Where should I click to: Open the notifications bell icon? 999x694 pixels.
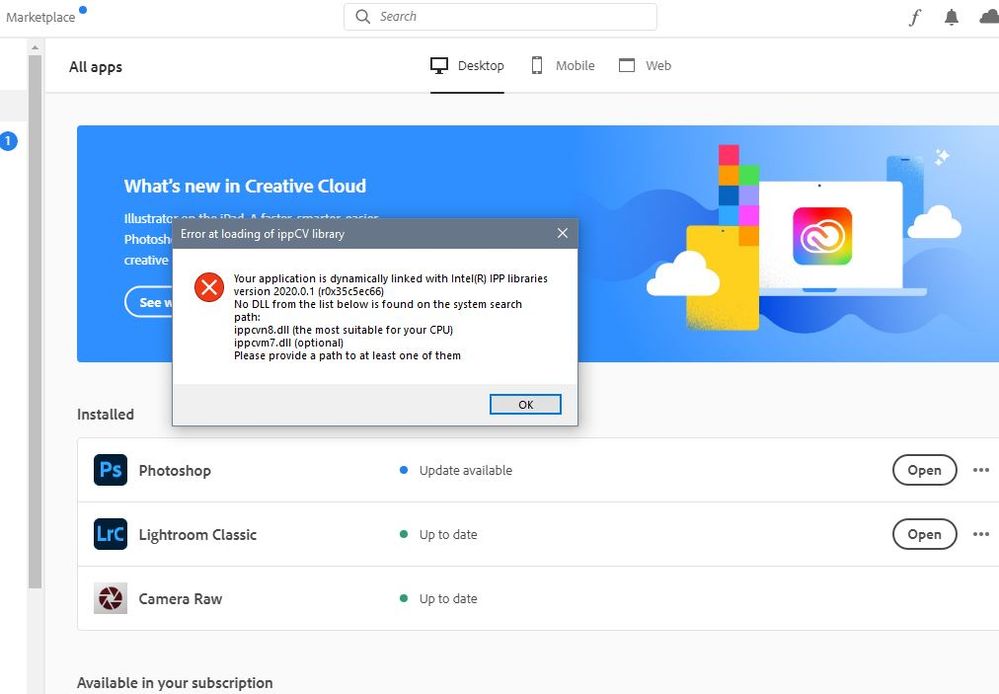[x=951, y=17]
